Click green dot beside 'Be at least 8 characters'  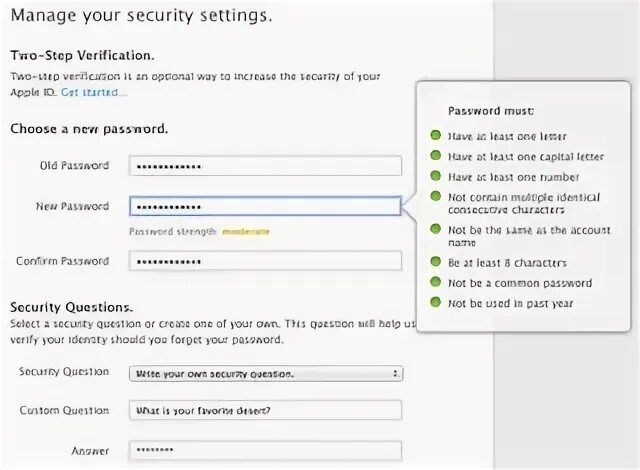point(435,262)
